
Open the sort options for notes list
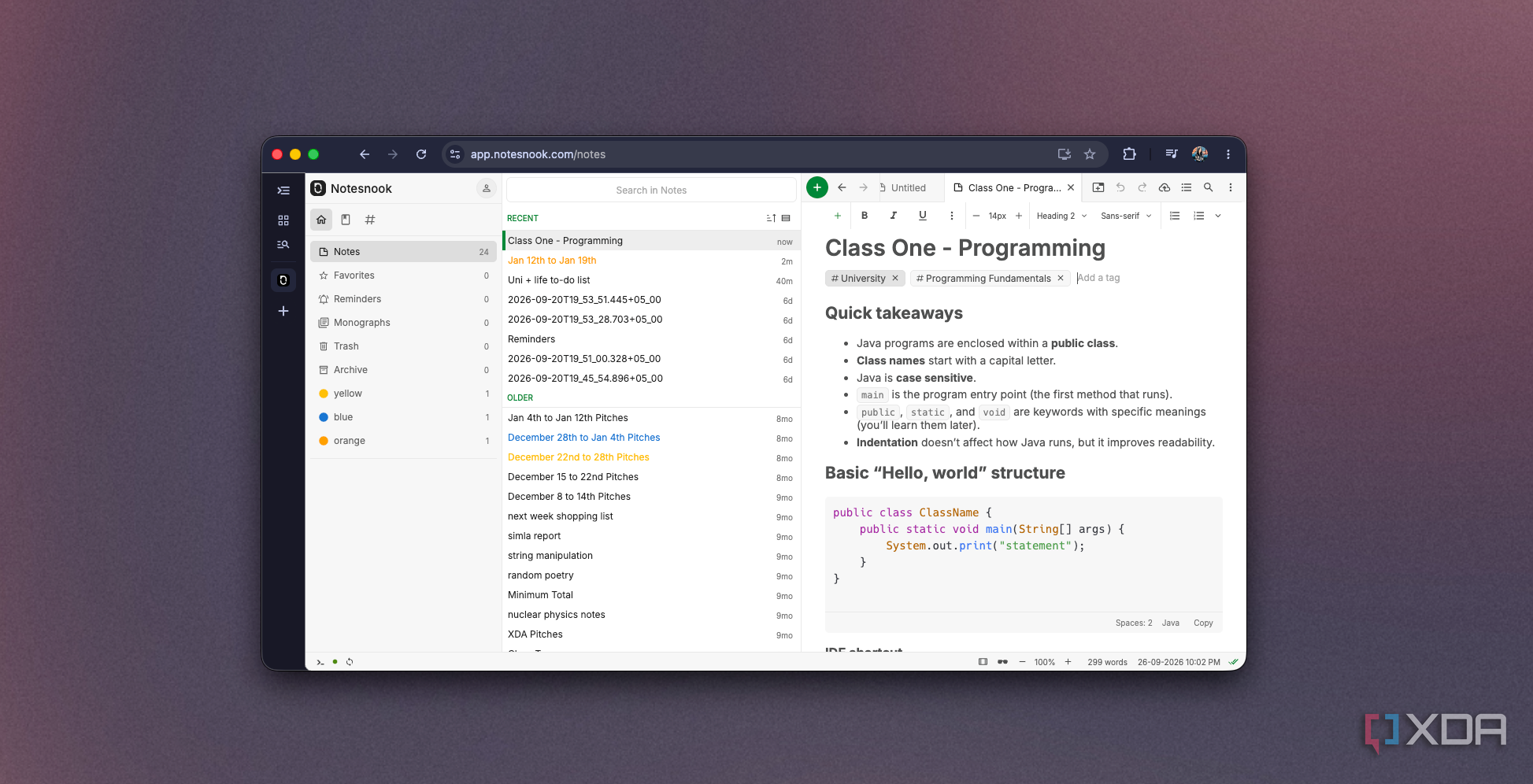click(x=772, y=218)
